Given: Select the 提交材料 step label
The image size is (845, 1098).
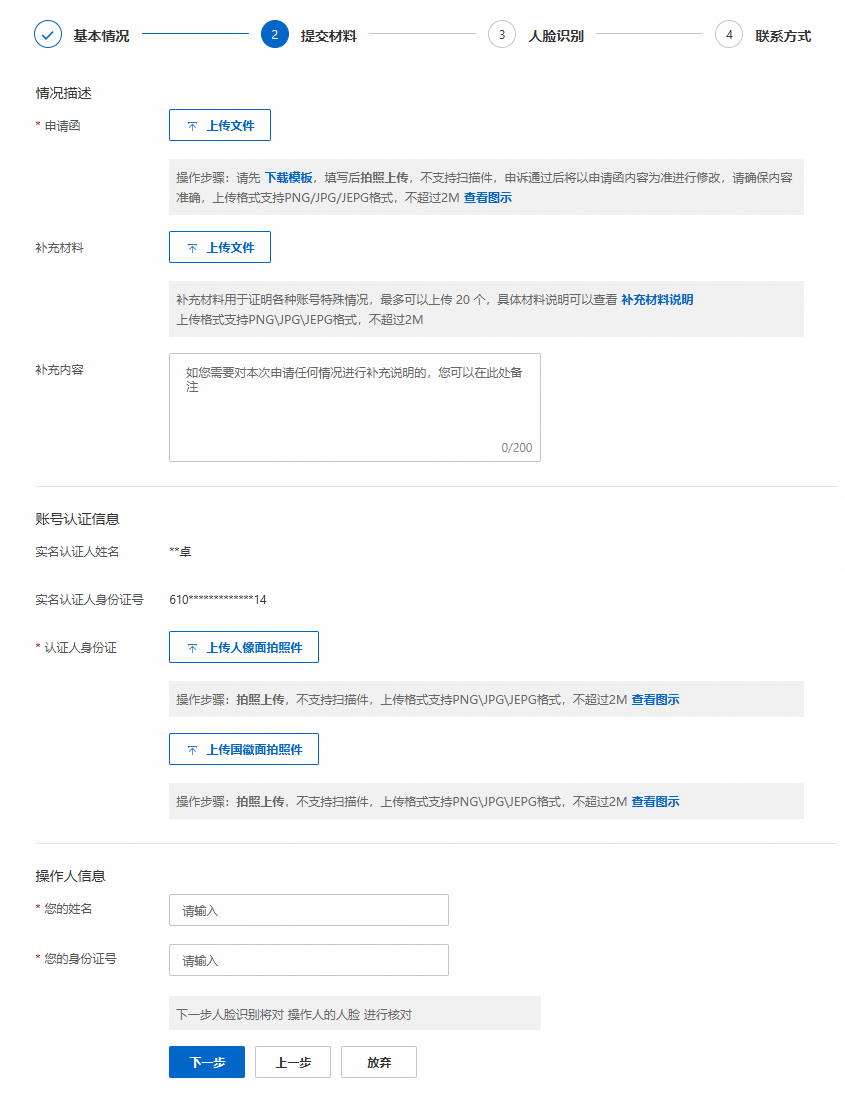Looking at the screenshot, I should [328, 36].
